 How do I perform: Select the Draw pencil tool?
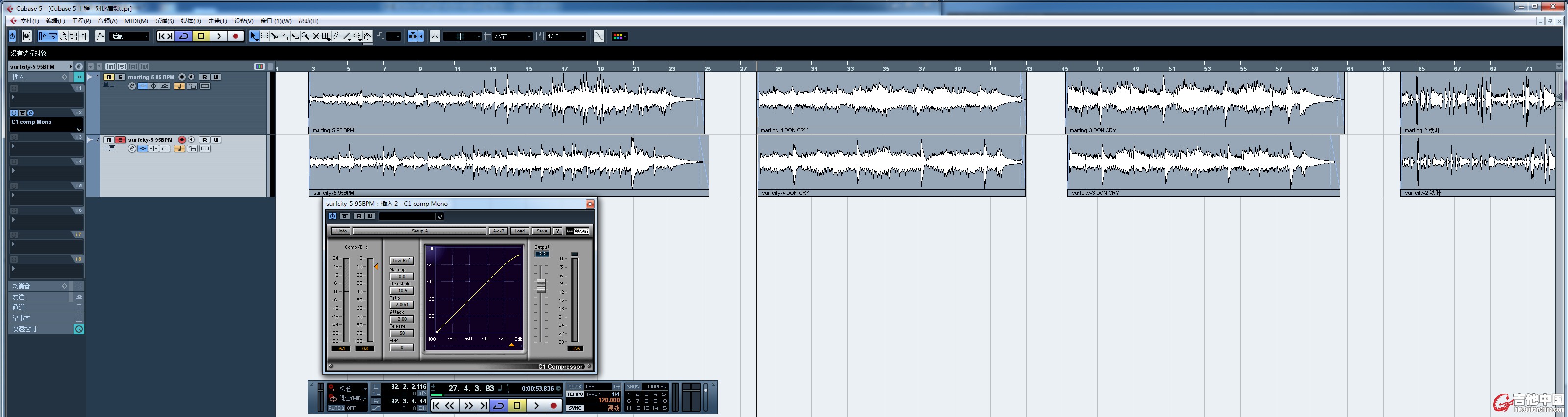pos(336,37)
